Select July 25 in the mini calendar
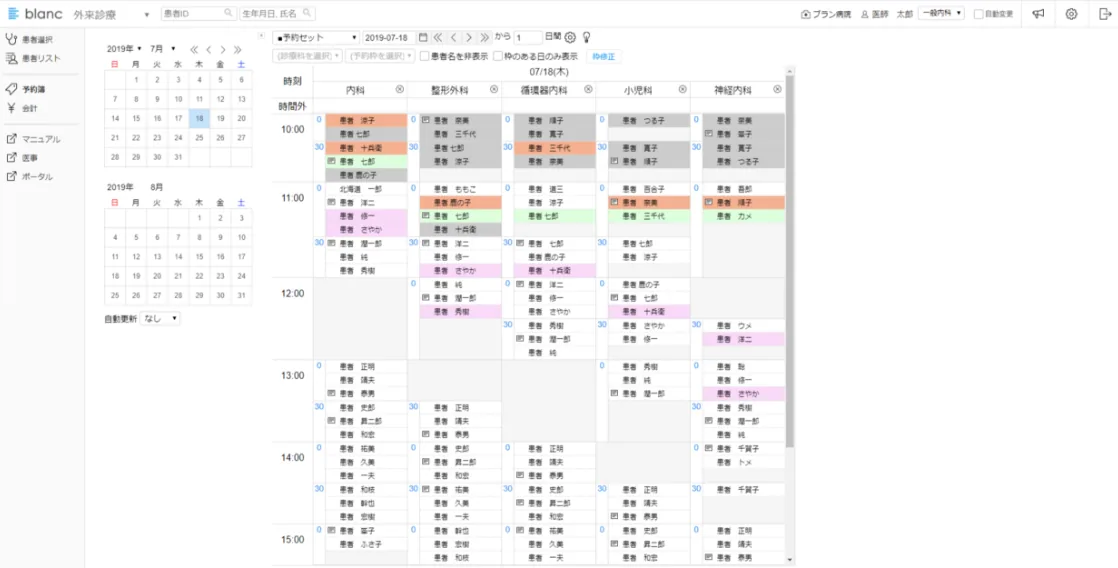The width and height of the screenshot is (1118, 568). pyautogui.click(x=200, y=138)
